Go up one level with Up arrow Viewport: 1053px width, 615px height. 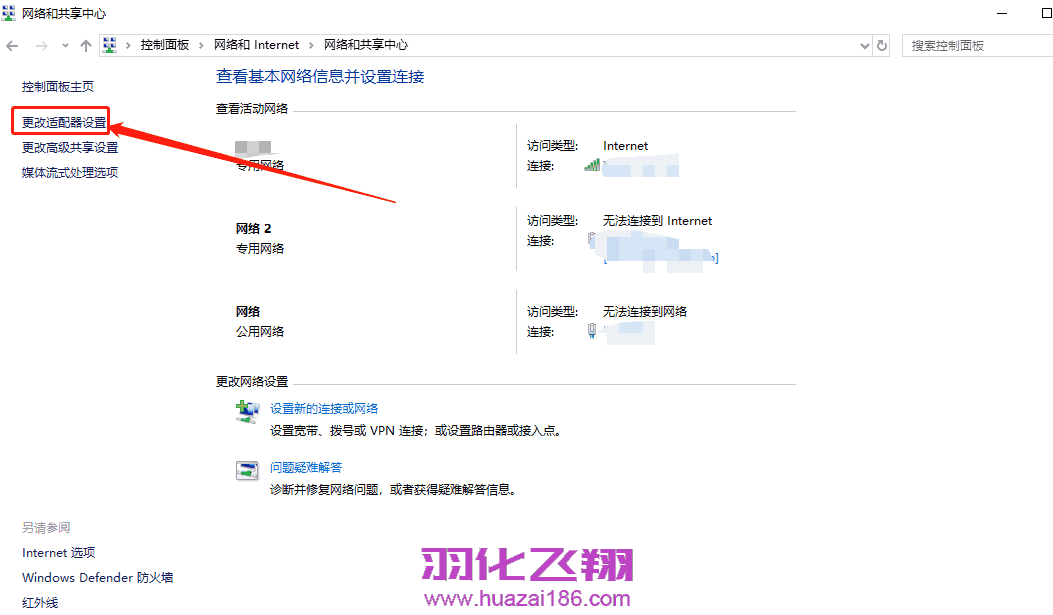[x=85, y=46]
